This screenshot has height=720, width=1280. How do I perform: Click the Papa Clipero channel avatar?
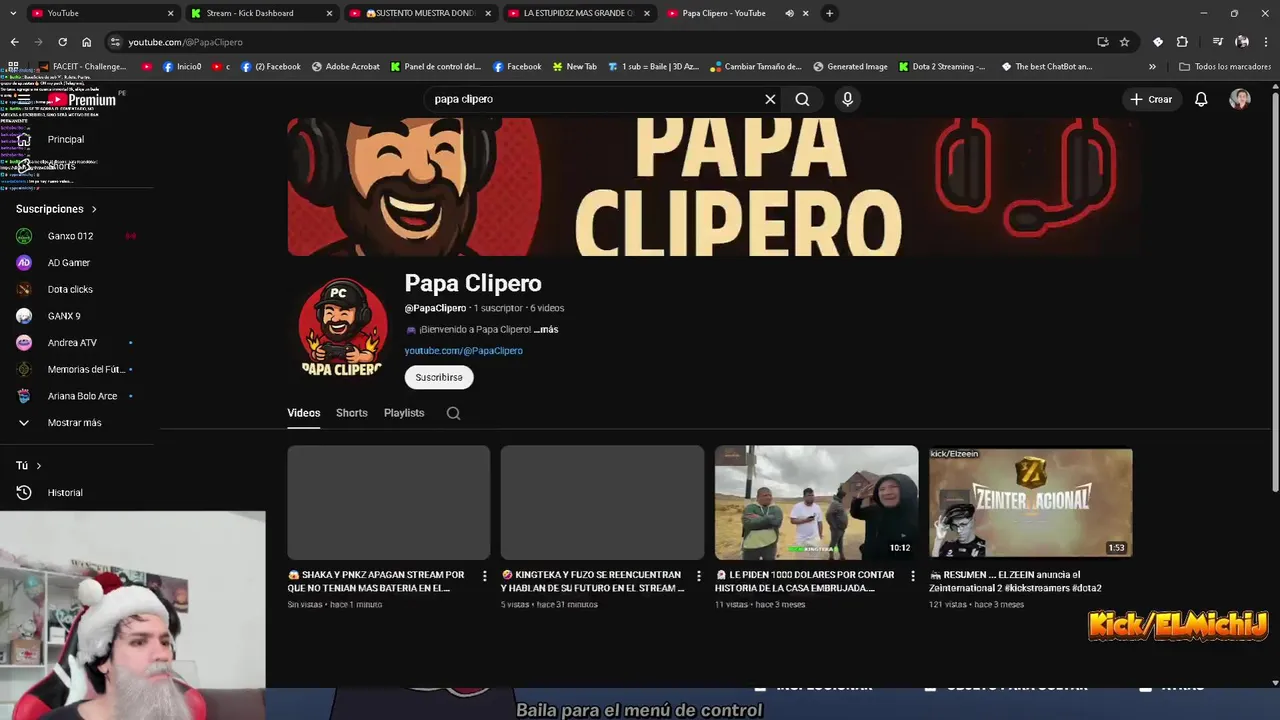pos(343,328)
